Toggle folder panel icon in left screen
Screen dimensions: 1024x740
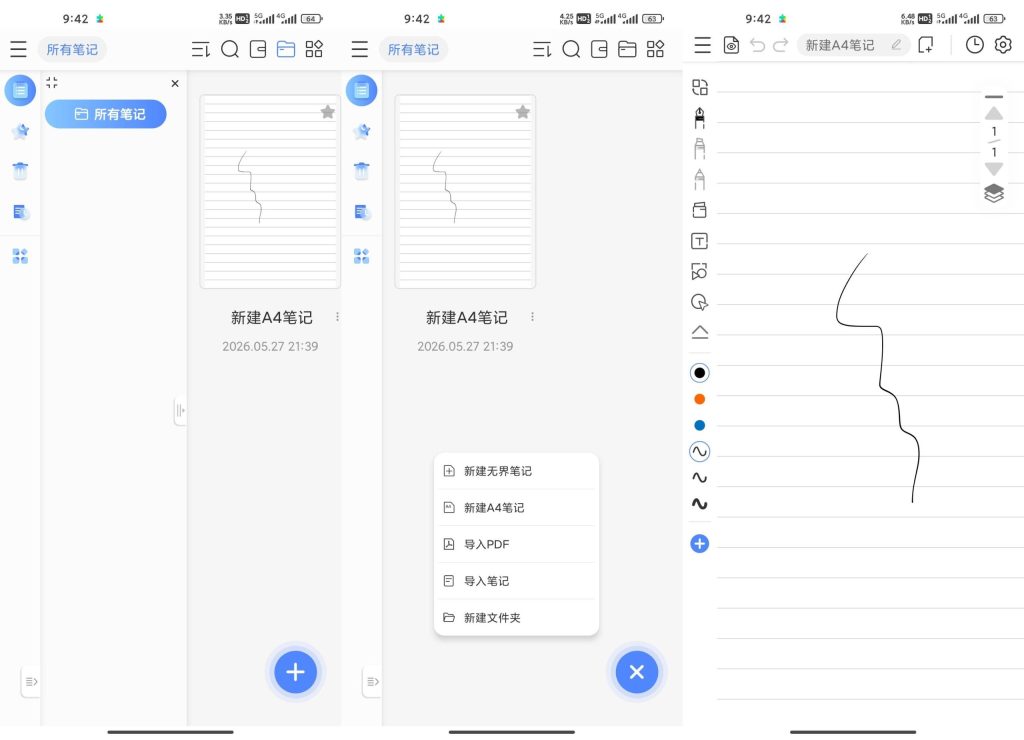point(286,49)
